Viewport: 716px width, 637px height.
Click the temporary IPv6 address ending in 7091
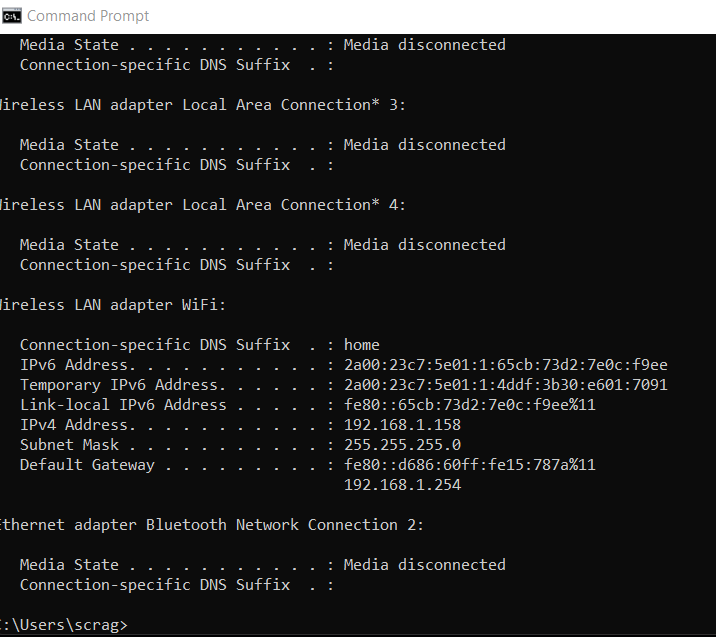(505, 385)
